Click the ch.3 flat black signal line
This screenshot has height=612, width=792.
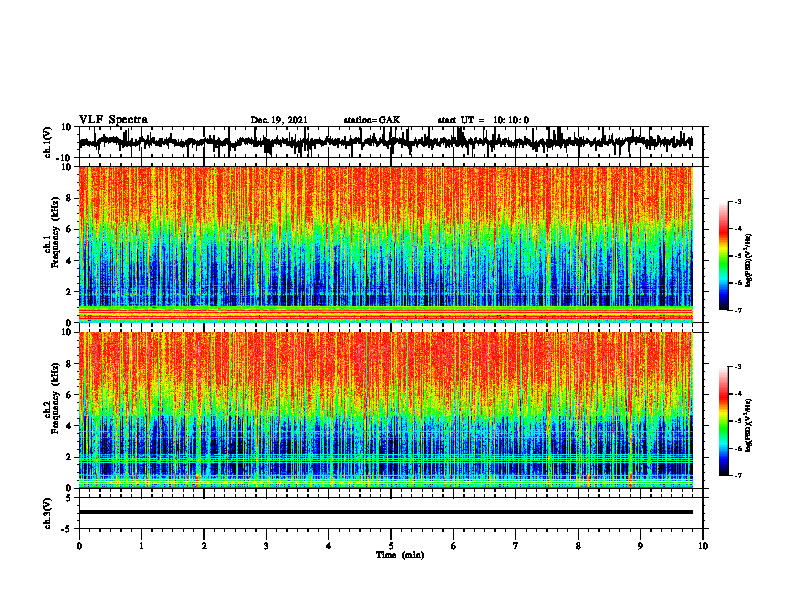coord(385,512)
